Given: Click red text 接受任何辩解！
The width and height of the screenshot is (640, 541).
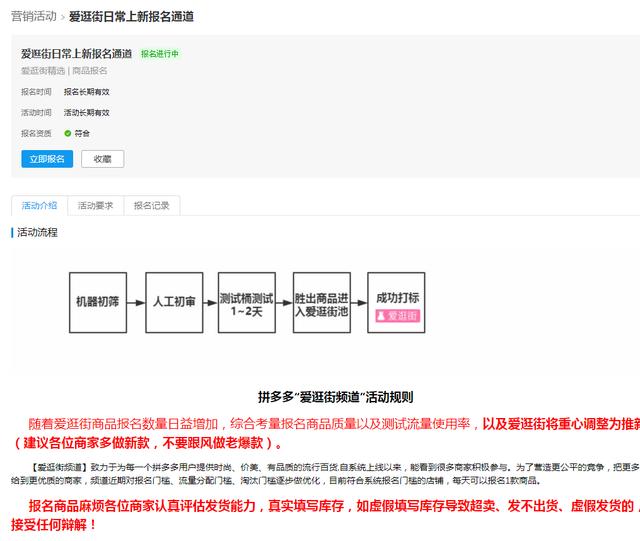Looking at the screenshot, I should (x=53, y=525).
